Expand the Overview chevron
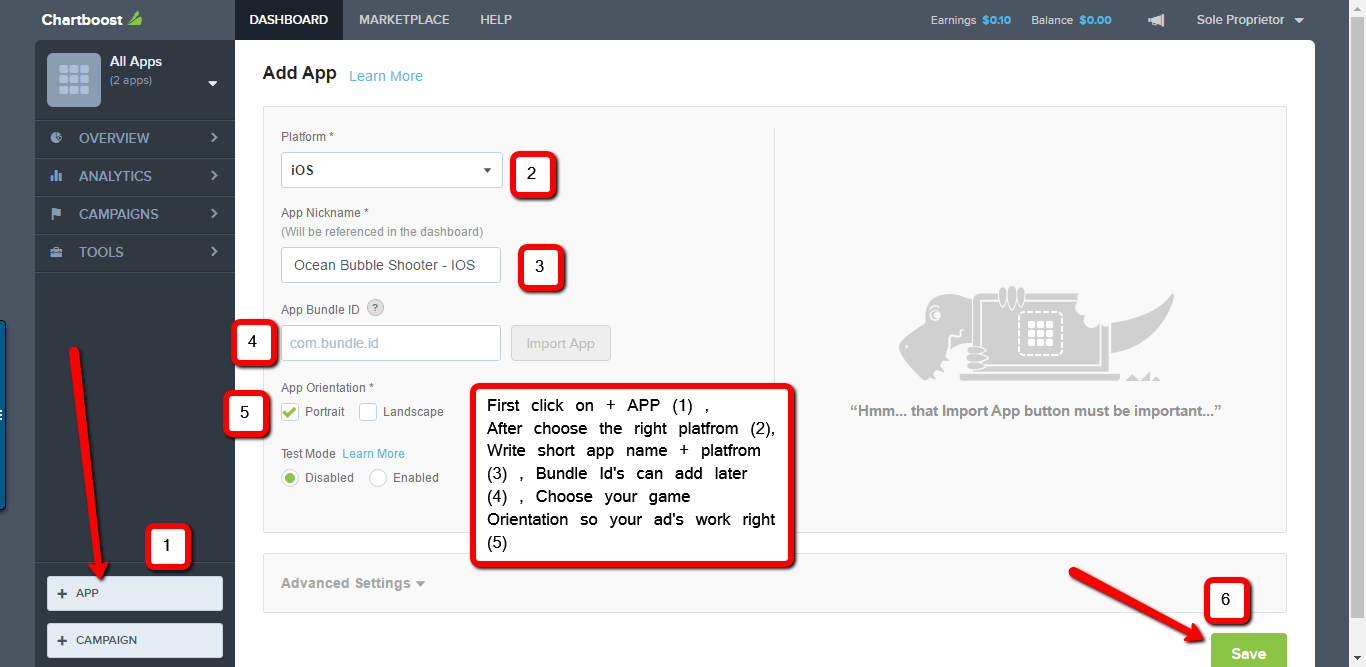This screenshot has height=667, width=1366. tap(214, 138)
